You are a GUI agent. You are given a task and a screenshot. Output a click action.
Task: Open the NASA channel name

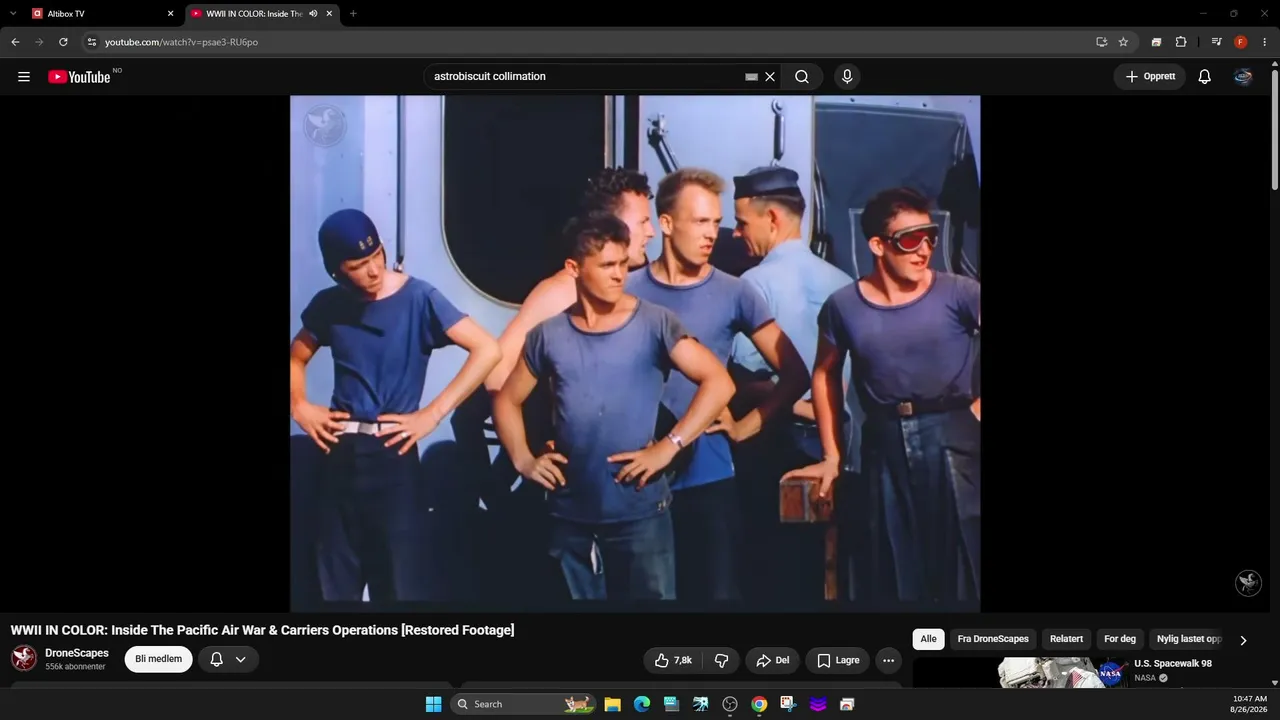point(1145,678)
